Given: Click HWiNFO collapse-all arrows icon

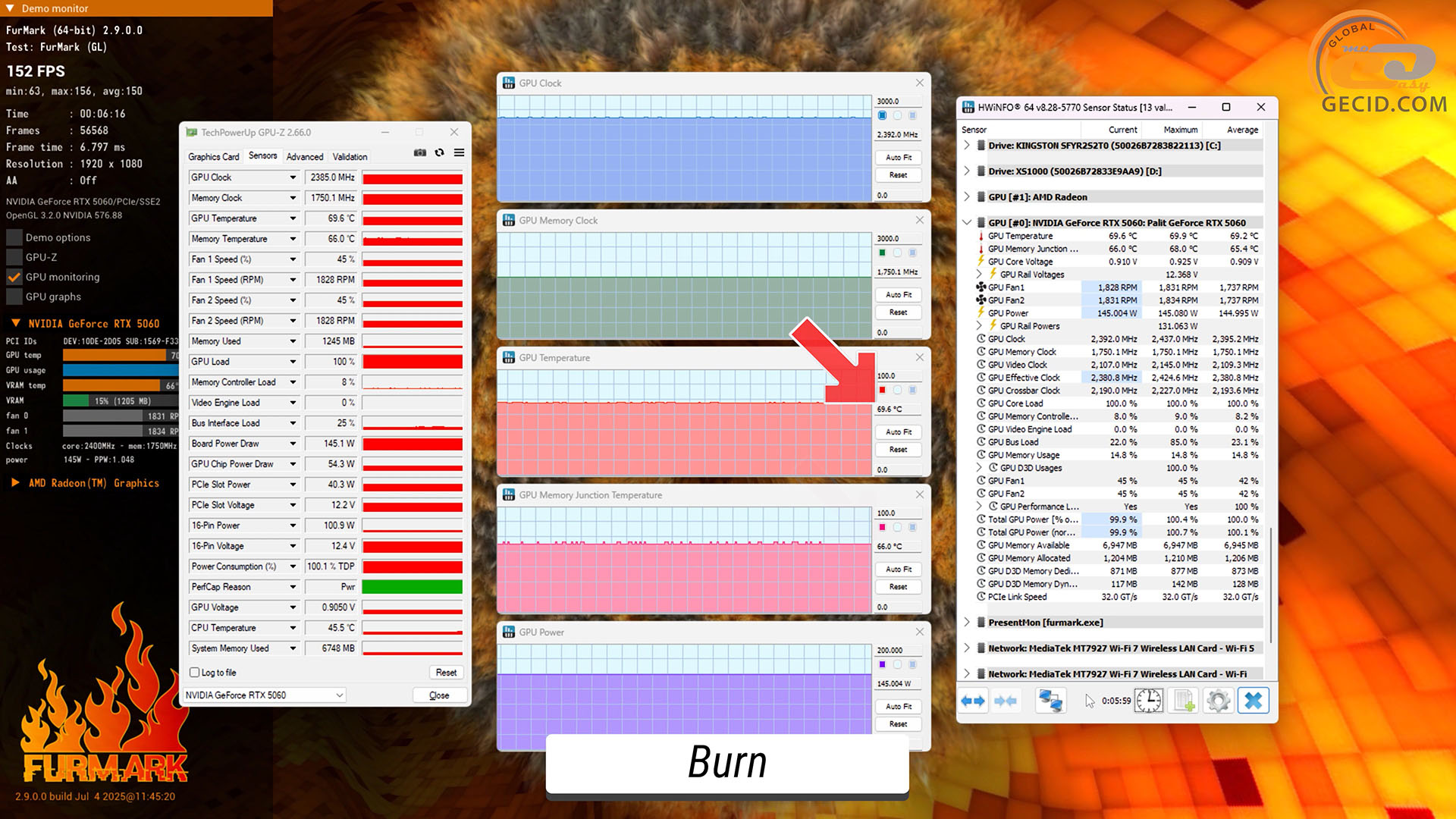Looking at the screenshot, I should coord(1006,701).
